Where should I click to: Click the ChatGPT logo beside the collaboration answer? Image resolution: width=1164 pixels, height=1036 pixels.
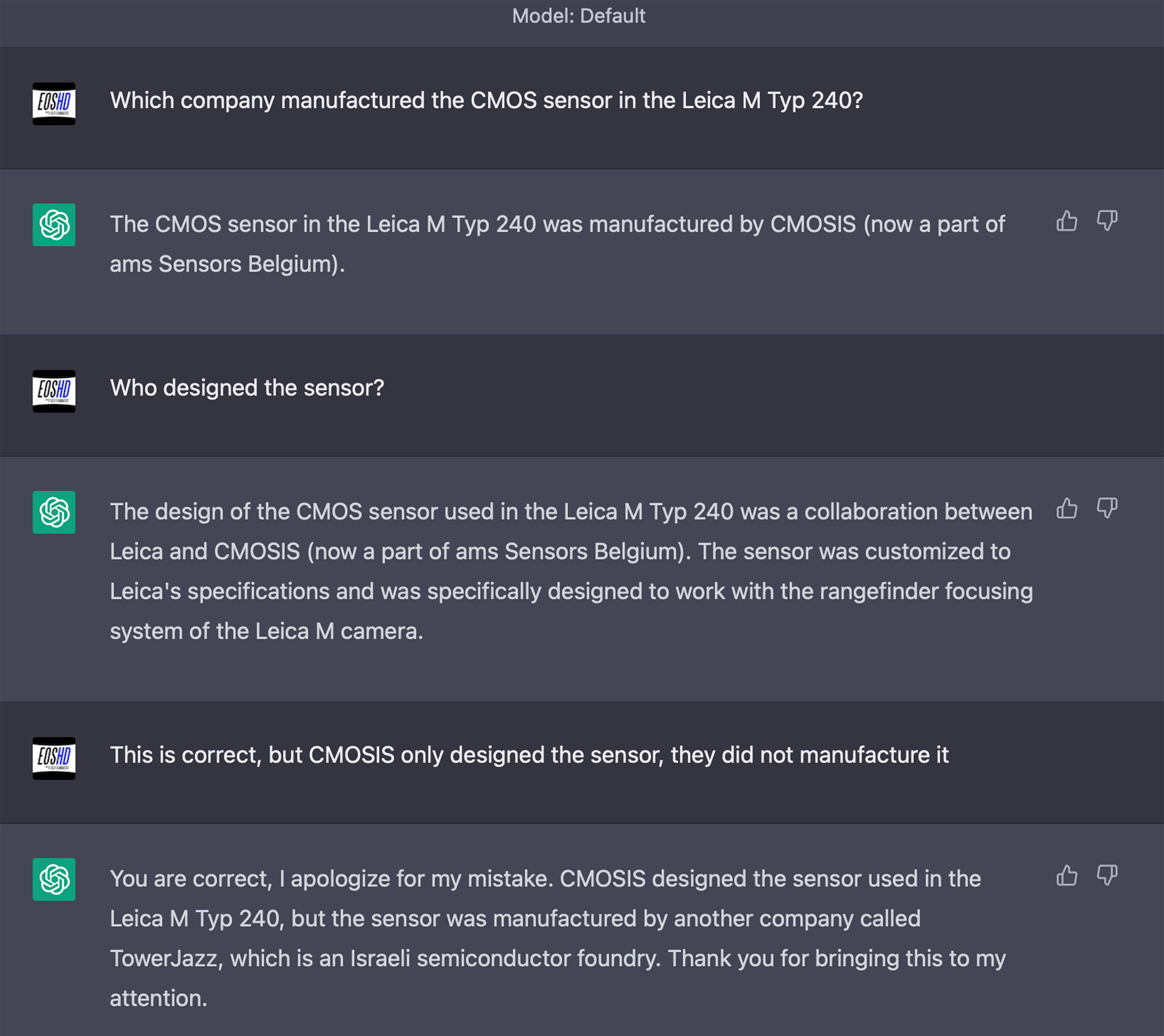pyautogui.click(x=54, y=513)
